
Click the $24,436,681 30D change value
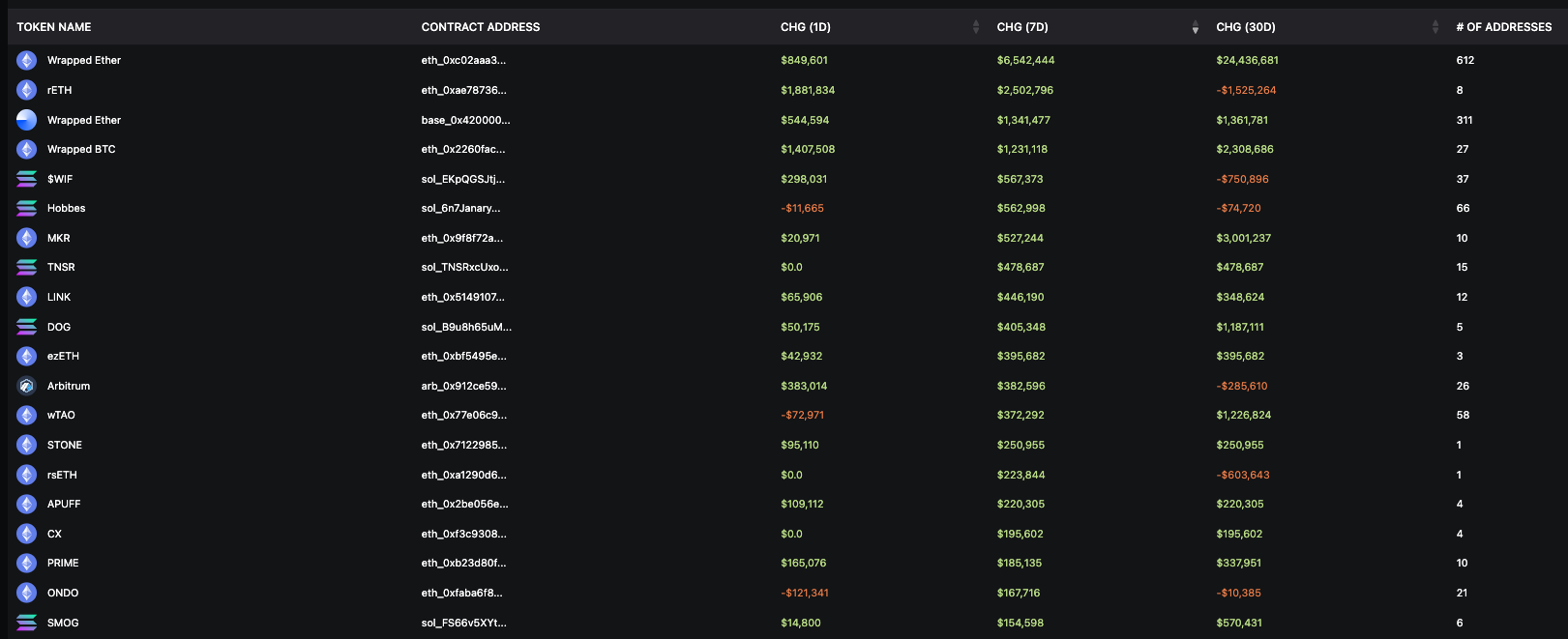point(1247,60)
